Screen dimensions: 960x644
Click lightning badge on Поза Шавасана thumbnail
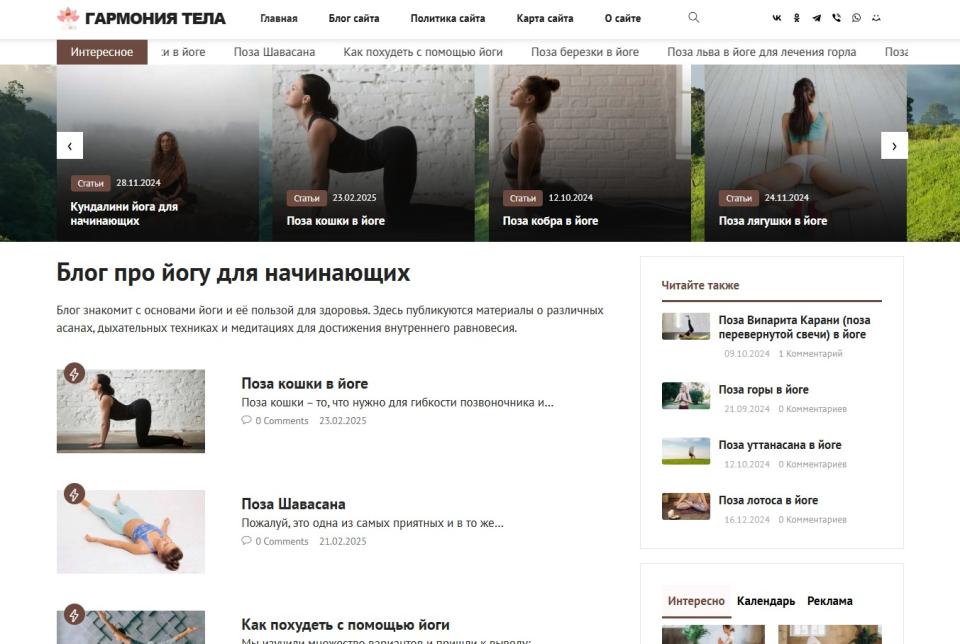point(74,493)
